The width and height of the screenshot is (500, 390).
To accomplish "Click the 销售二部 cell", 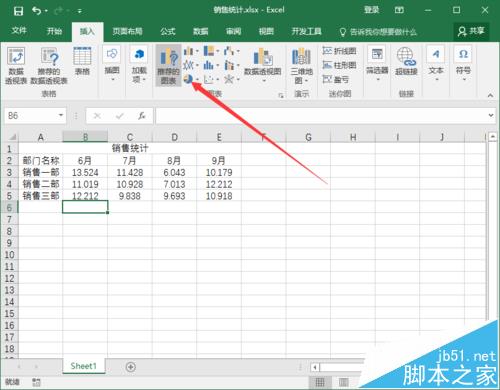I will coord(41,184).
